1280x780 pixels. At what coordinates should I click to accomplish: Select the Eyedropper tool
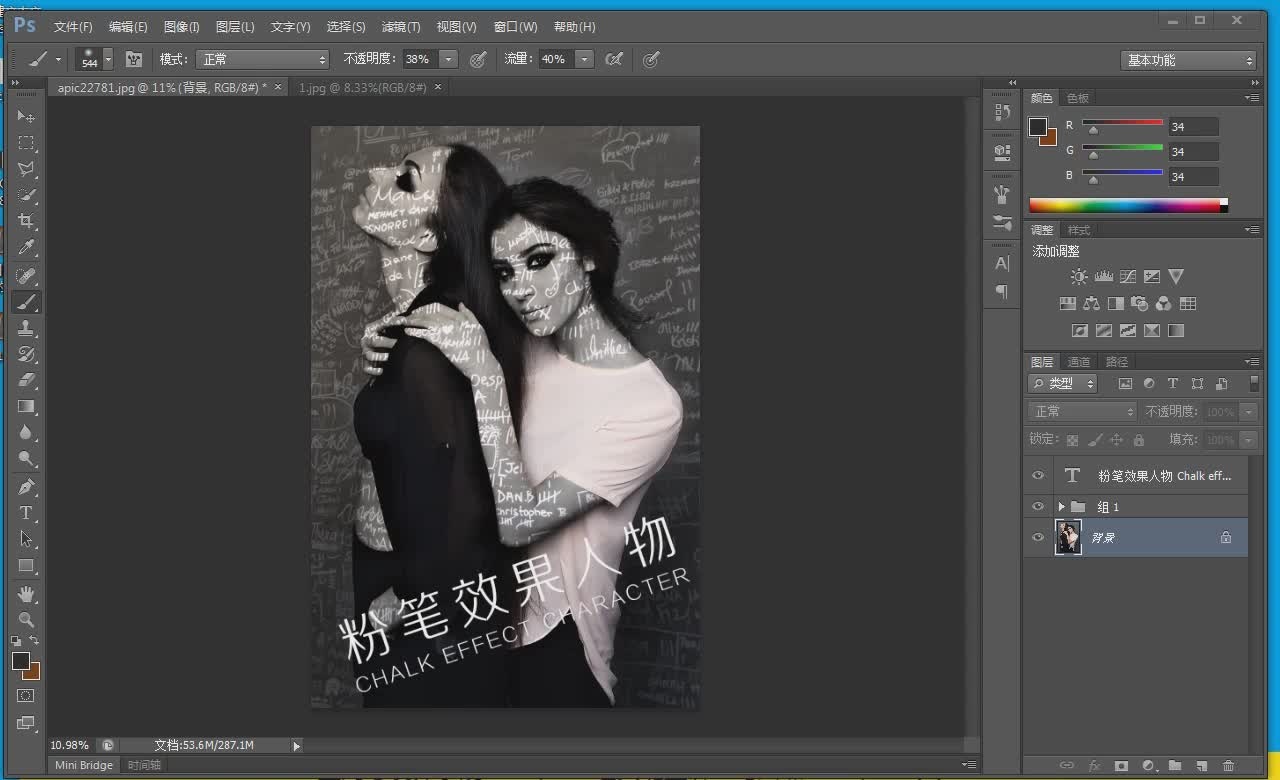pyautogui.click(x=26, y=247)
